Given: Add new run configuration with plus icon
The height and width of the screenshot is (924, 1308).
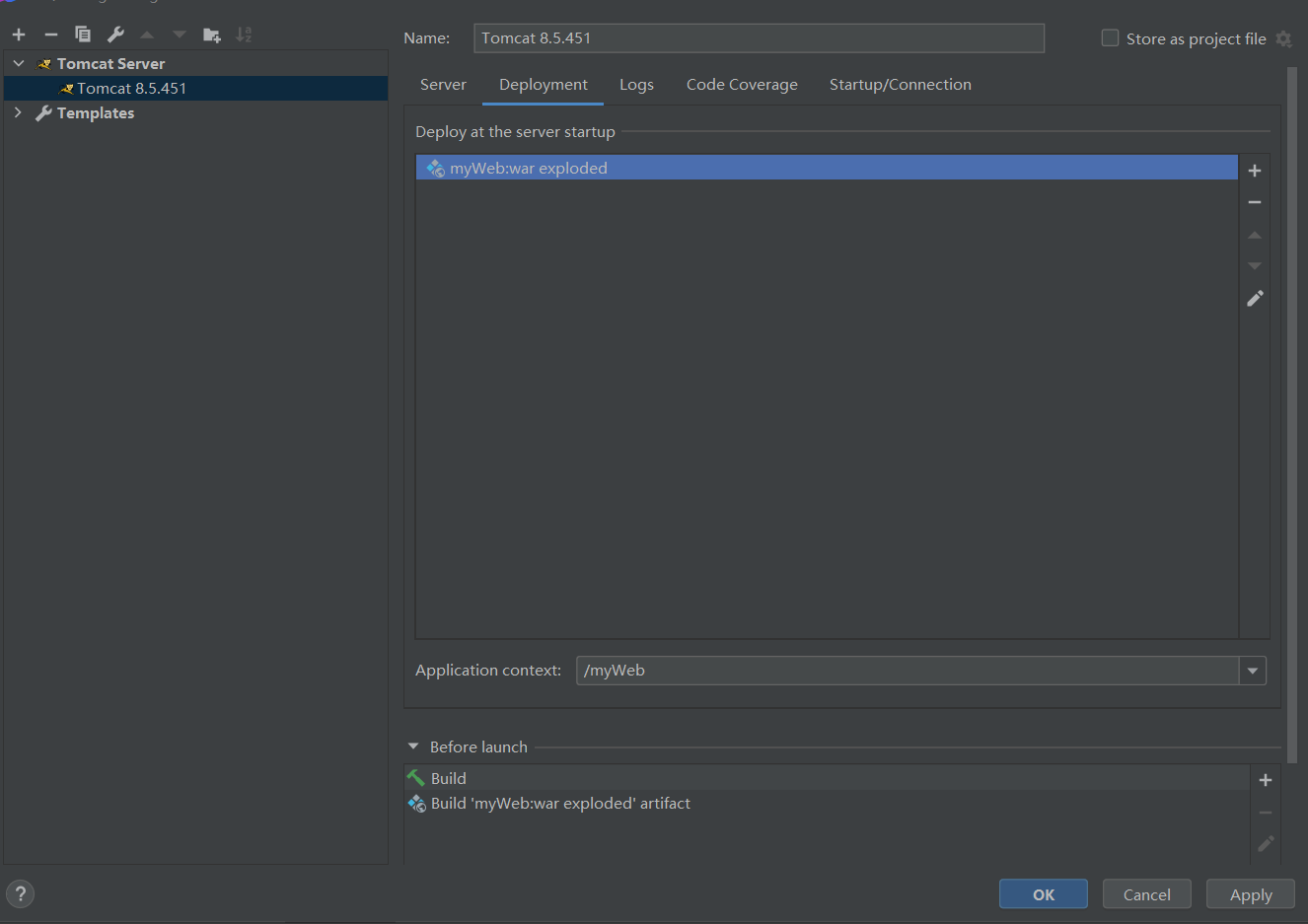Looking at the screenshot, I should 19,35.
